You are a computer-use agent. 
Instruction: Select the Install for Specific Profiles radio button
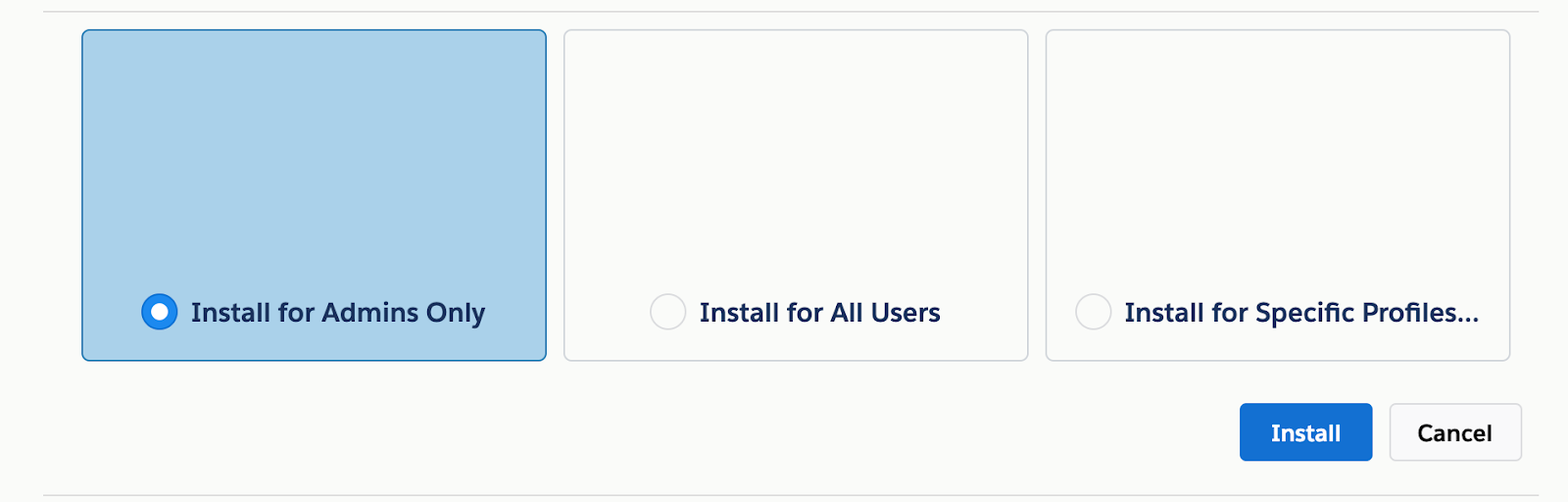(x=1093, y=312)
